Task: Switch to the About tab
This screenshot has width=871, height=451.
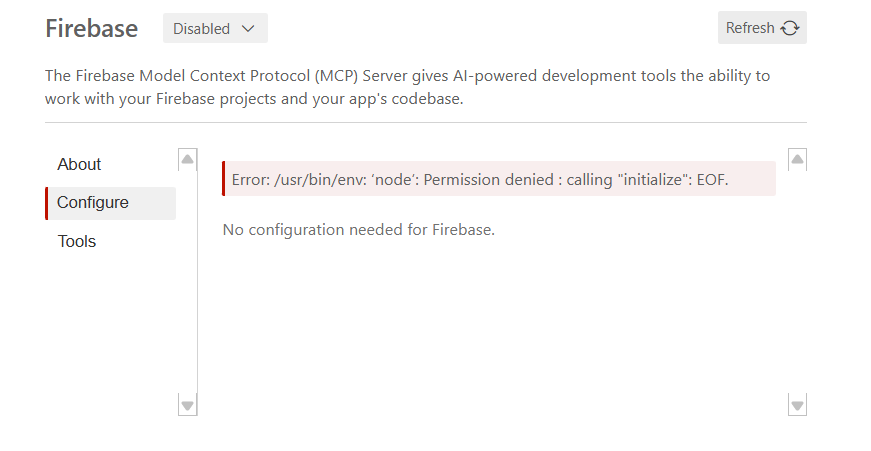Action: point(80,164)
